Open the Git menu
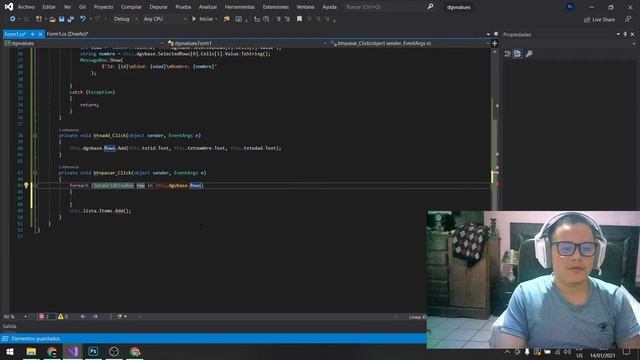Screen dimensions: 640x360 (x=82, y=7)
